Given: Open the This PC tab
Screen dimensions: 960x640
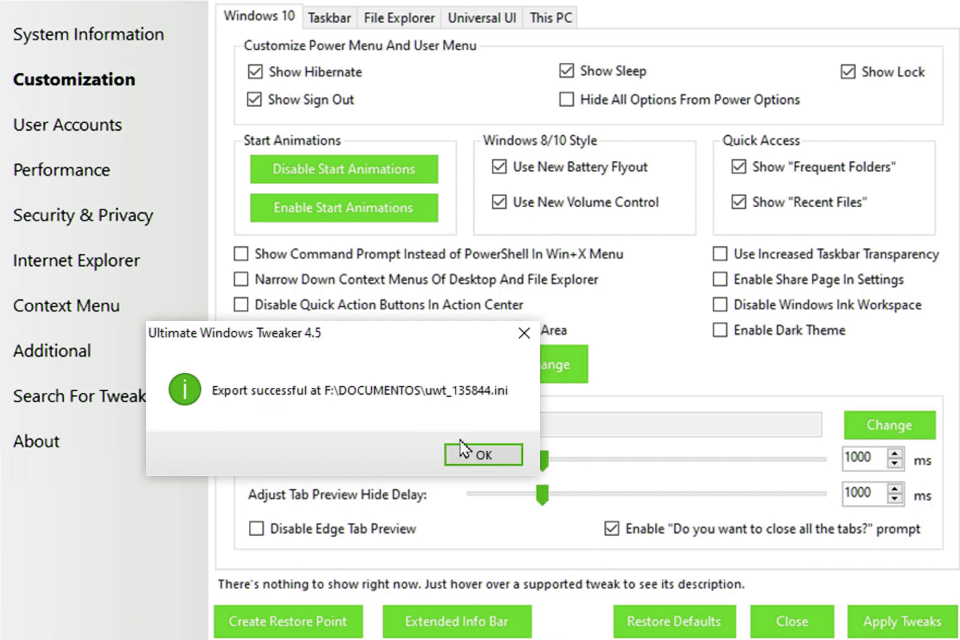Looking at the screenshot, I should pyautogui.click(x=549, y=17).
